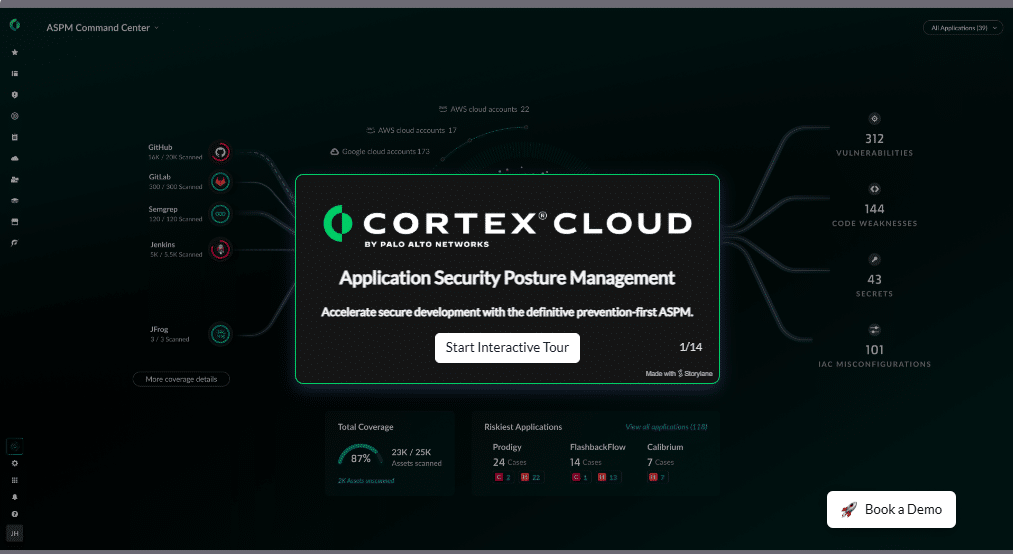Viewport: 1013px width, 554px height.
Task: Click More coverage details button
Action: [x=181, y=379]
